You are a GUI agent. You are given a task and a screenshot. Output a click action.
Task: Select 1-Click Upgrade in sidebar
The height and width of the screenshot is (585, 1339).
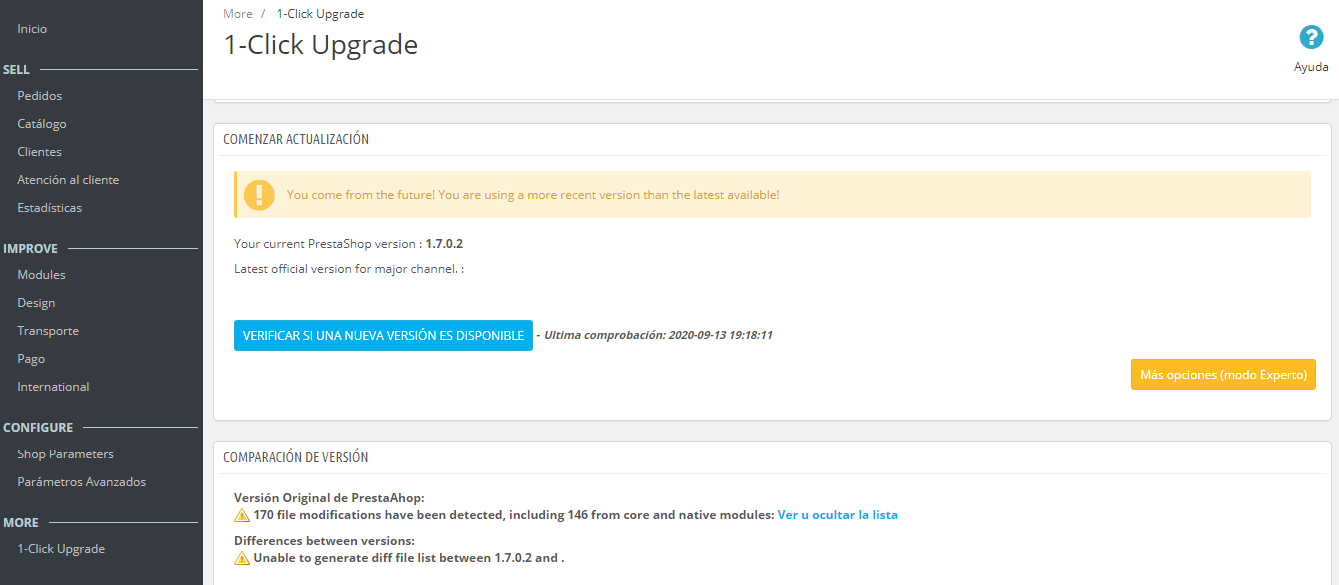(61, 549)
